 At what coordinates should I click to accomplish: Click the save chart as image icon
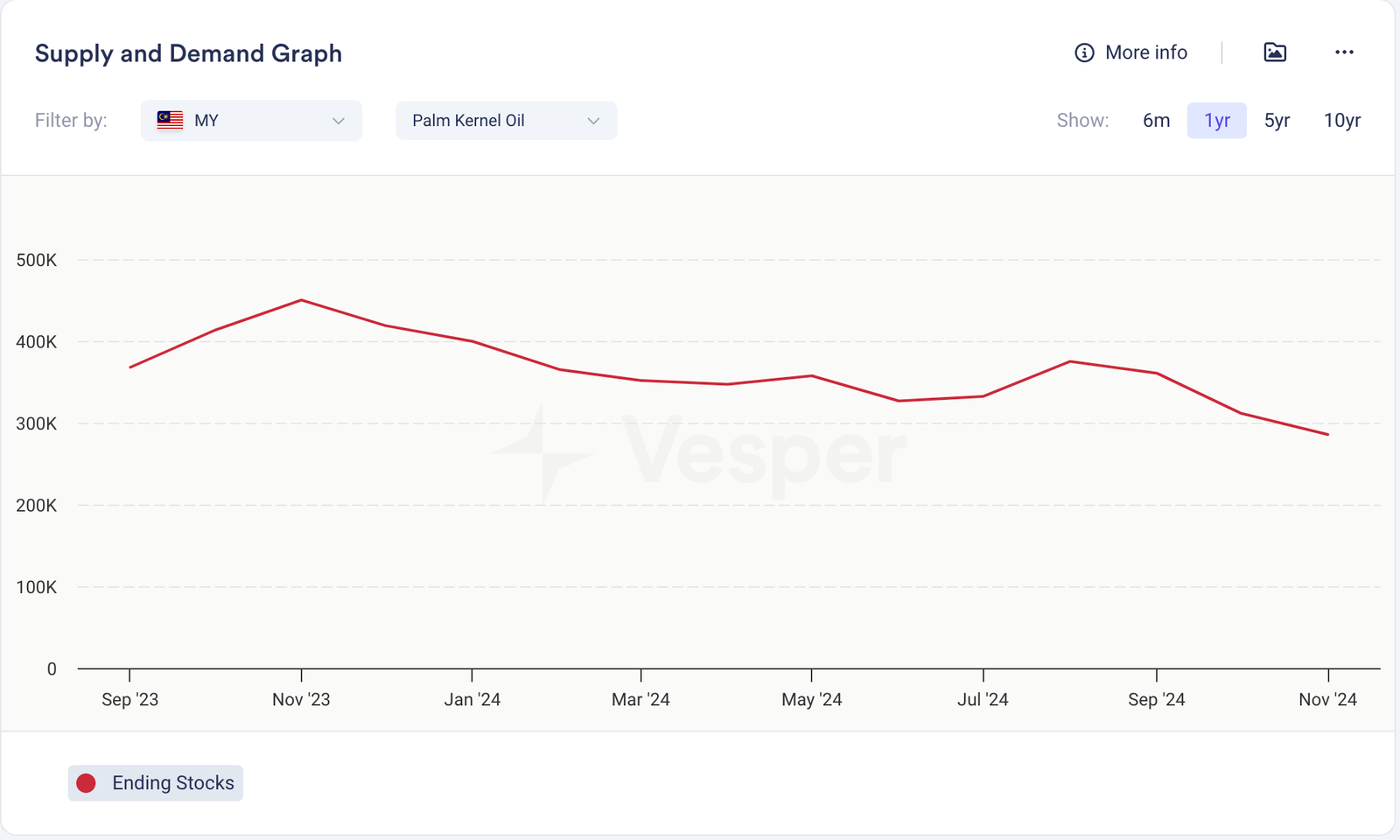1275,52
